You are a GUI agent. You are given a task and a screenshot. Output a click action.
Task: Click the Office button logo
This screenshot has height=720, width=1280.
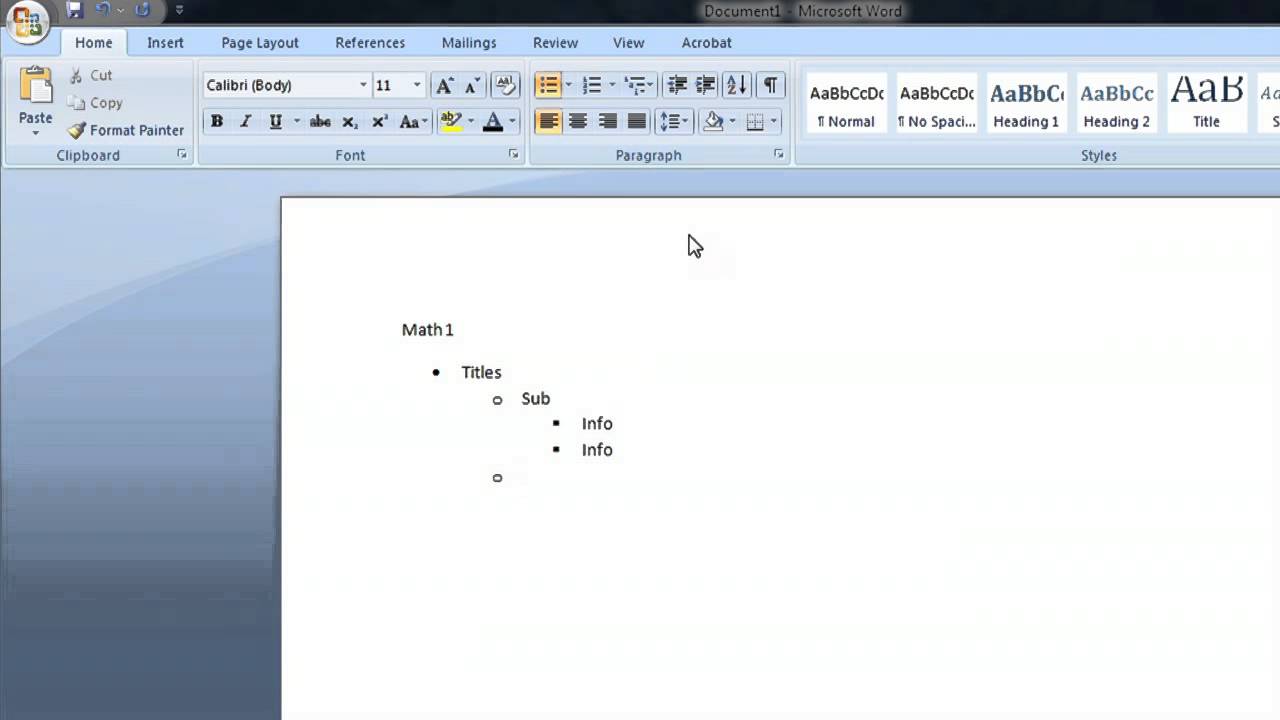click(x=27, y=22)
